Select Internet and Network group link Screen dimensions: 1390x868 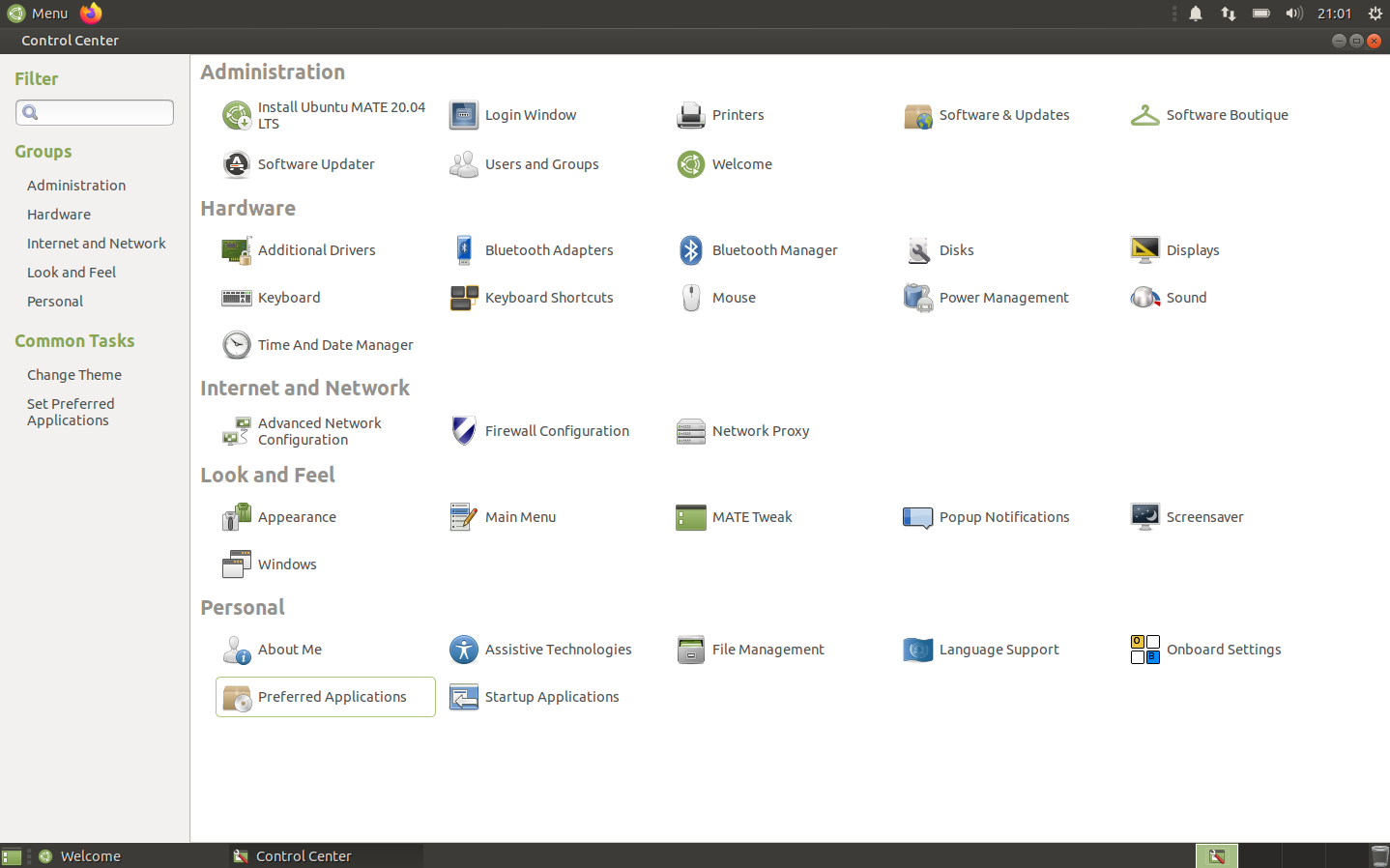[97, 244]
